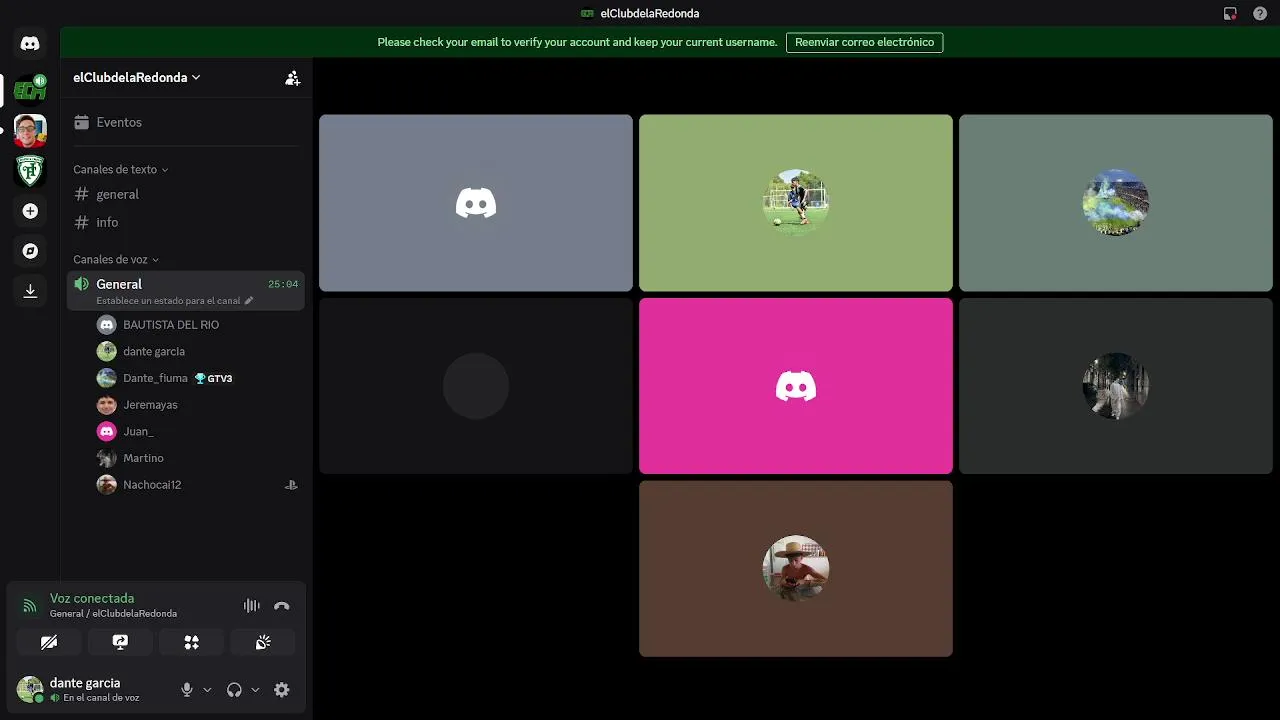Open the soundboard button
The image size is (1280, 720).
pos(263,642)
